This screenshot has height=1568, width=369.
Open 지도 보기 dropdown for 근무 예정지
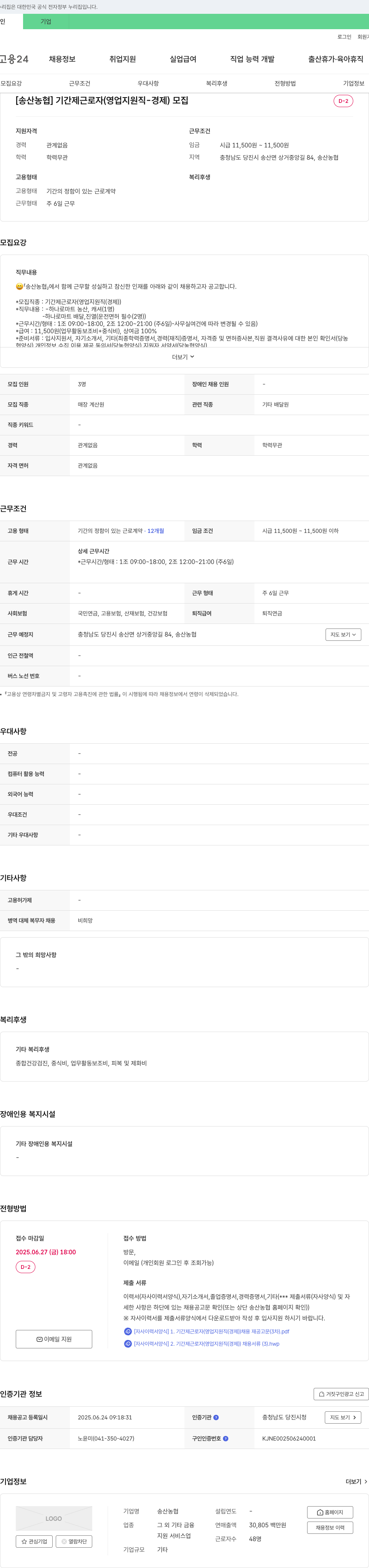[x=343, y=635]
